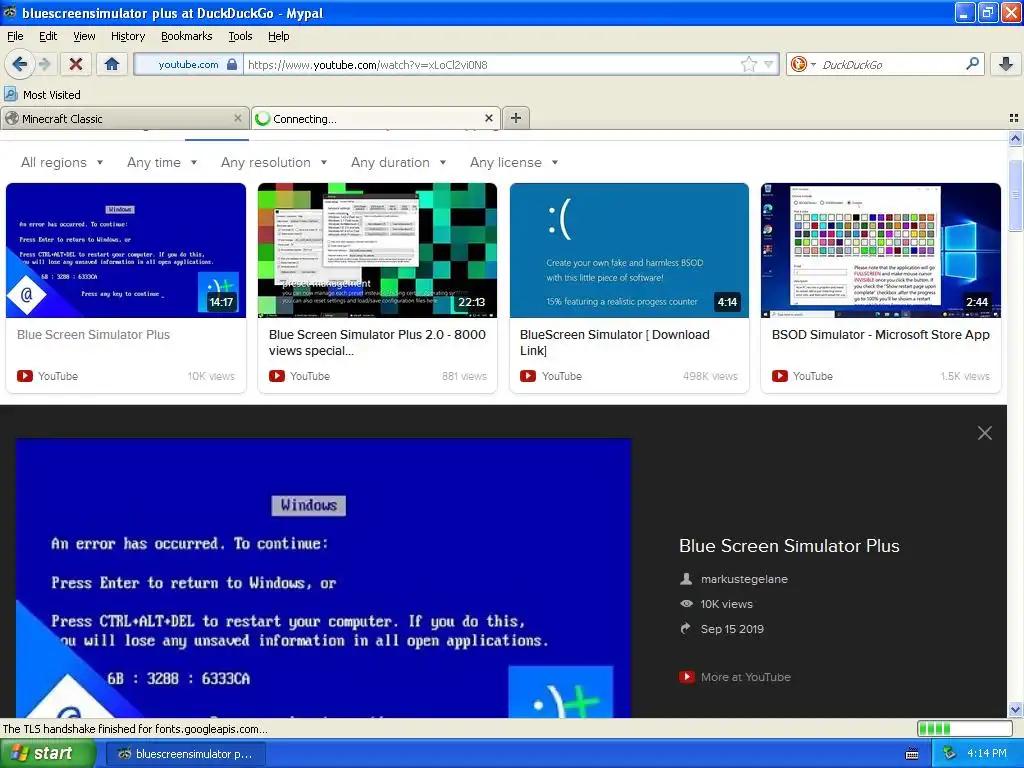The height and width of the screenshot is (768, 1024).
Task: Open the 2:44 BSOD Simulator thumbnail
Action: [x=881, y=250]
